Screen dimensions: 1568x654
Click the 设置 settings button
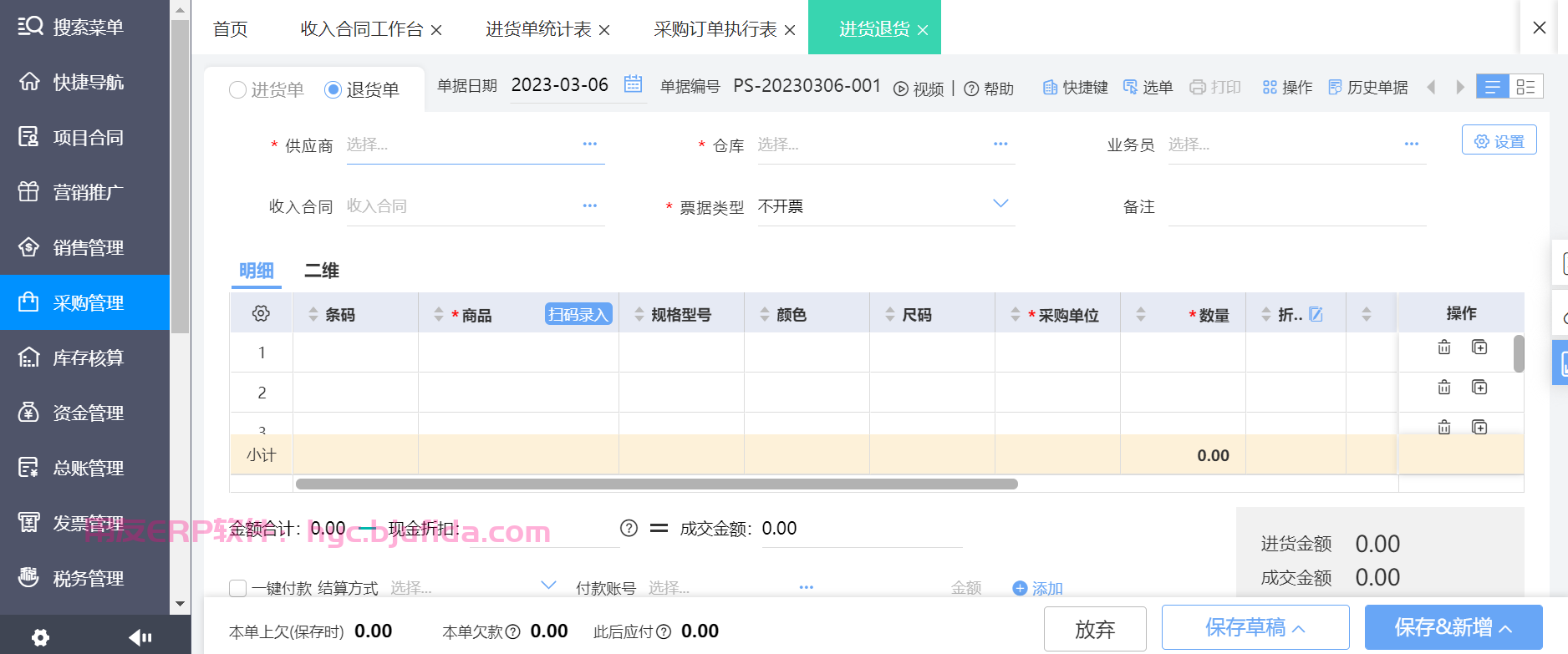pyautogui.click(x=1499, y=140)
